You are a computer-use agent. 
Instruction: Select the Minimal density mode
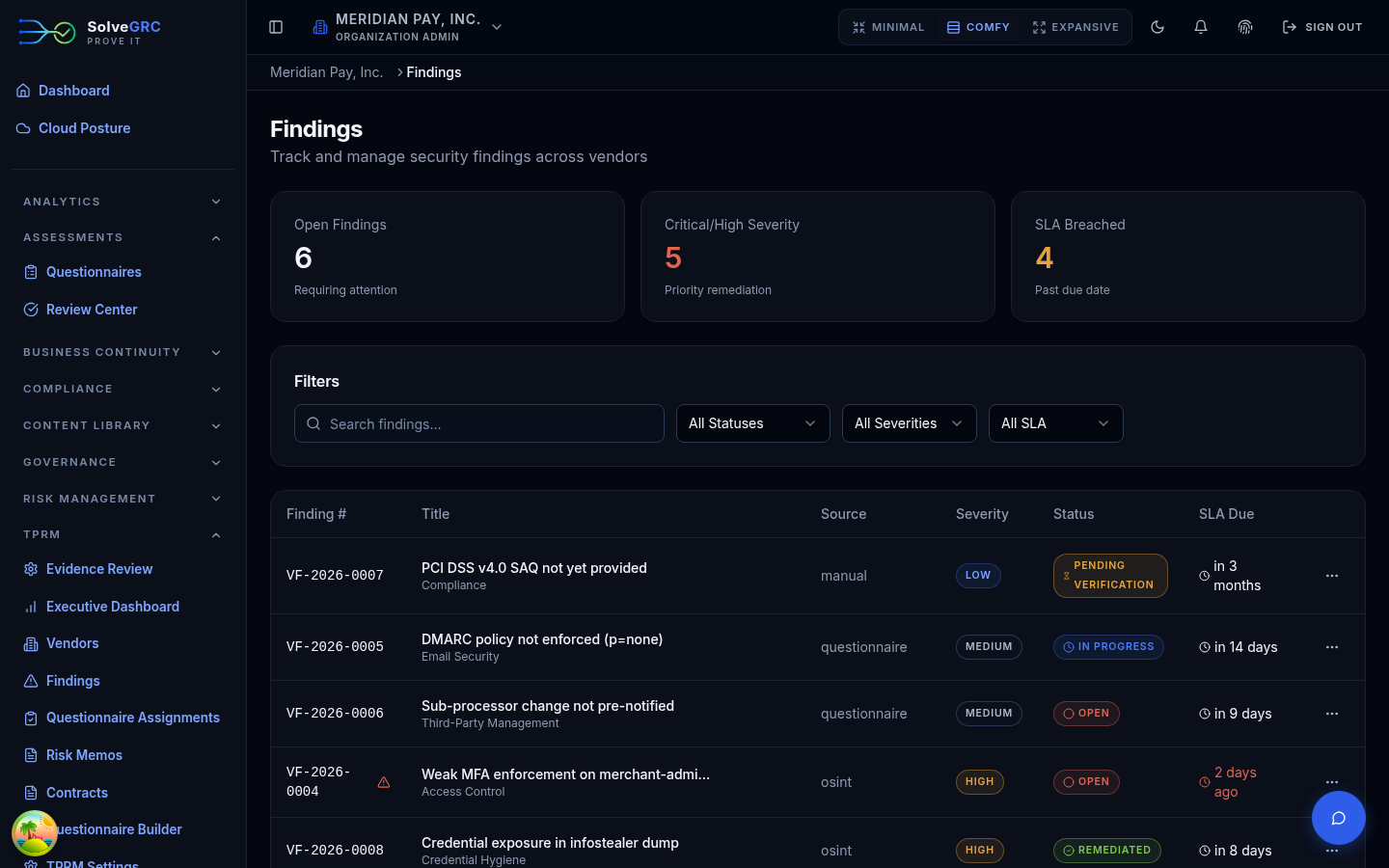(888, 27)
